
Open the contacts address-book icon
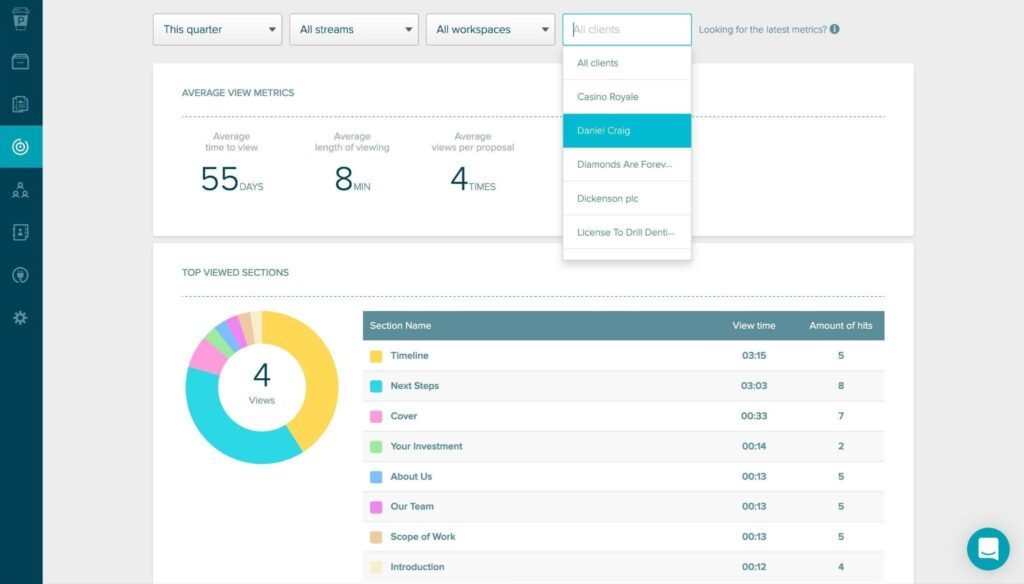click(x=20, y=232)
